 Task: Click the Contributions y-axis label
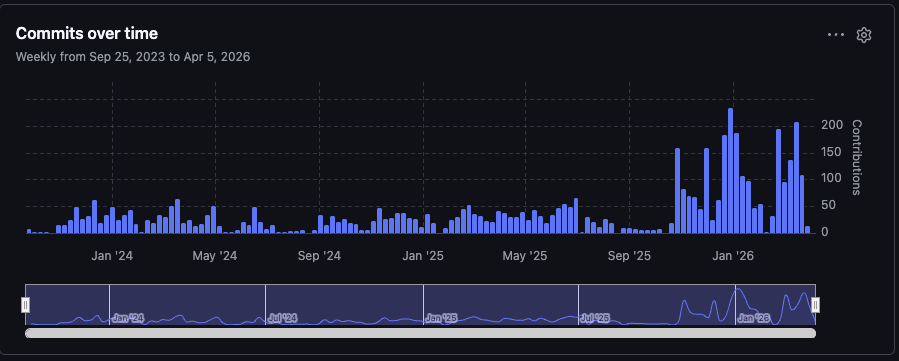[857, 157]
